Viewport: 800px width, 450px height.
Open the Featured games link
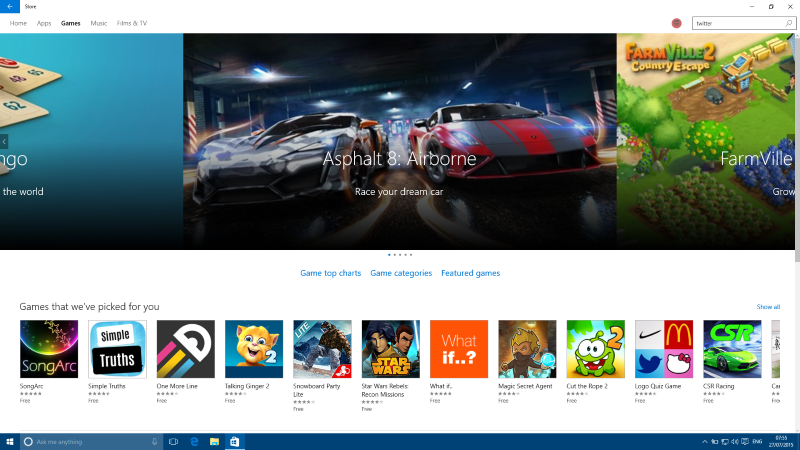(470, 273)
